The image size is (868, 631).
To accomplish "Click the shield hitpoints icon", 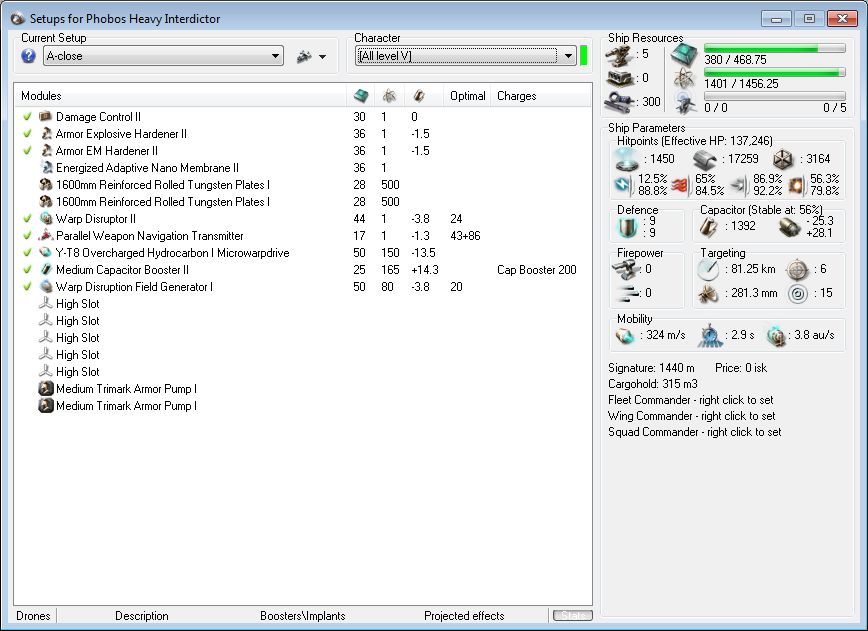I will coord(627,159).
